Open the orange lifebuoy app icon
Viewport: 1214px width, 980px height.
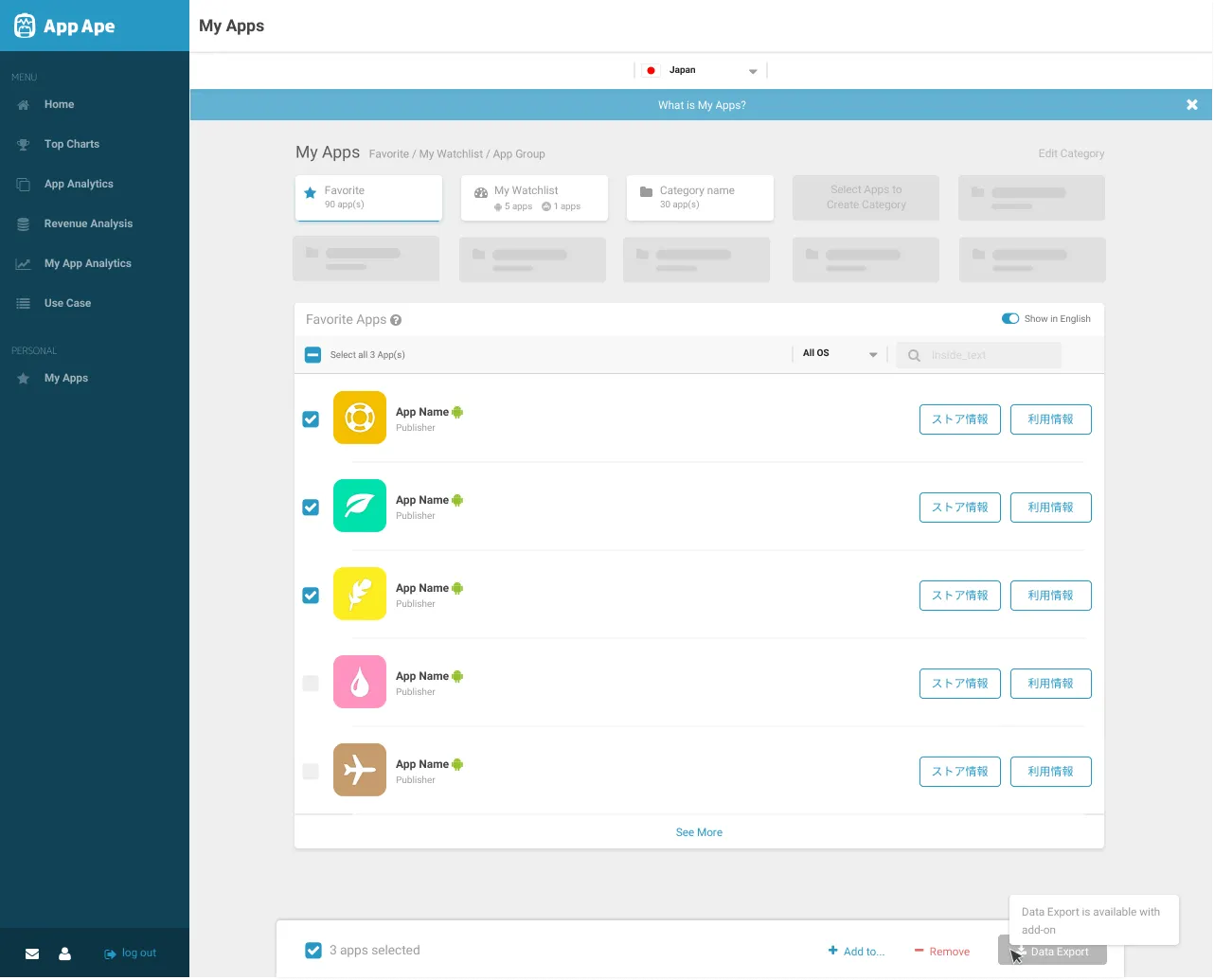(x=360, y=418)
